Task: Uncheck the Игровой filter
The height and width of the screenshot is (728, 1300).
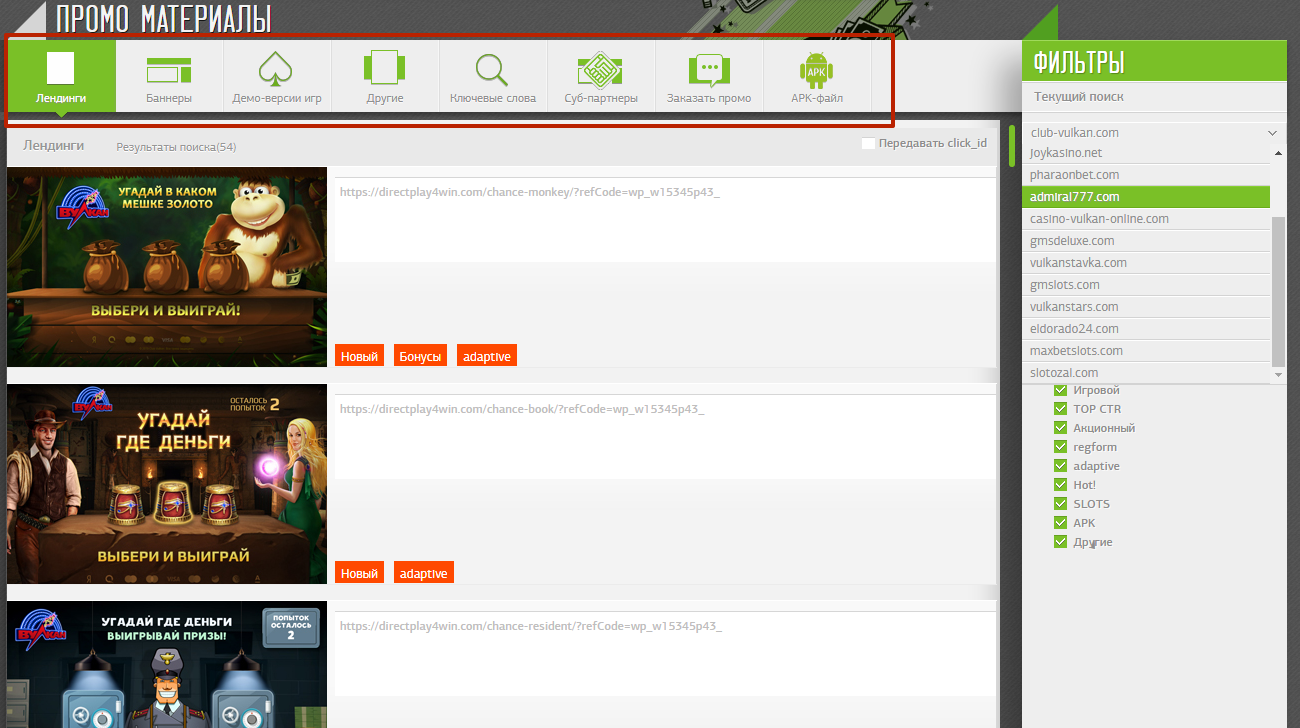Action: tap(1061, 390)
